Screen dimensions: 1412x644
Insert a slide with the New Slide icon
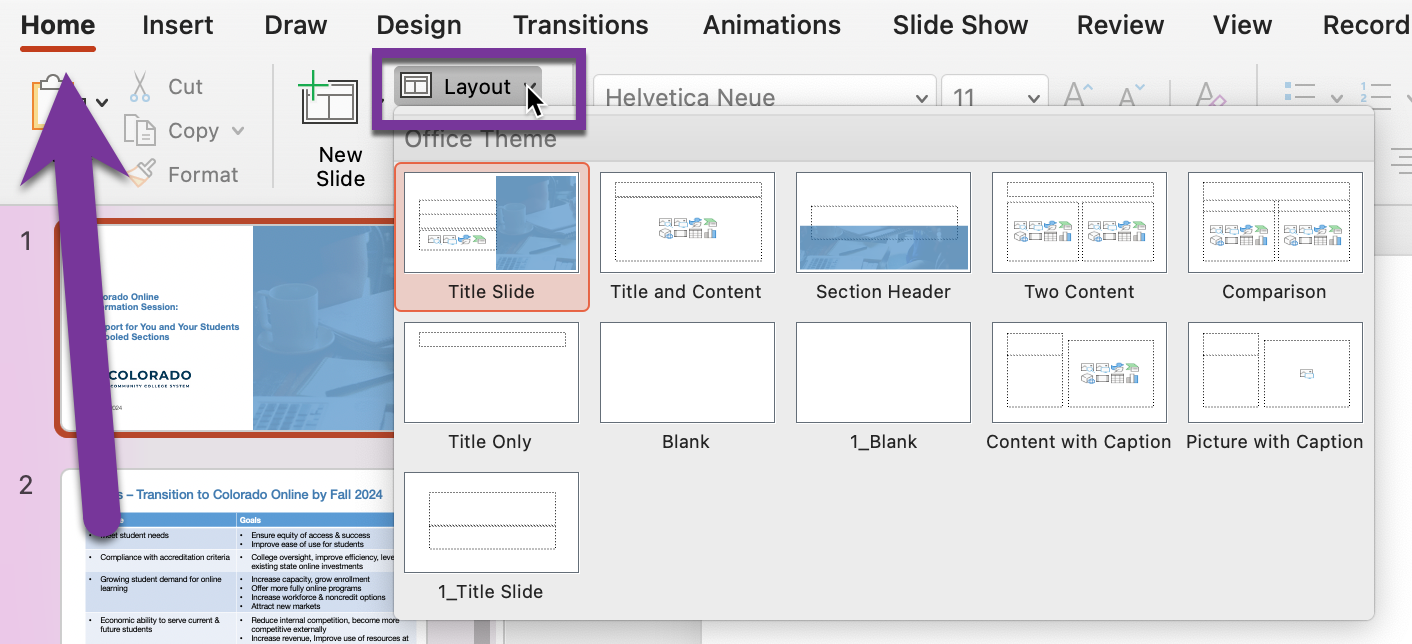tap(328, 100)
